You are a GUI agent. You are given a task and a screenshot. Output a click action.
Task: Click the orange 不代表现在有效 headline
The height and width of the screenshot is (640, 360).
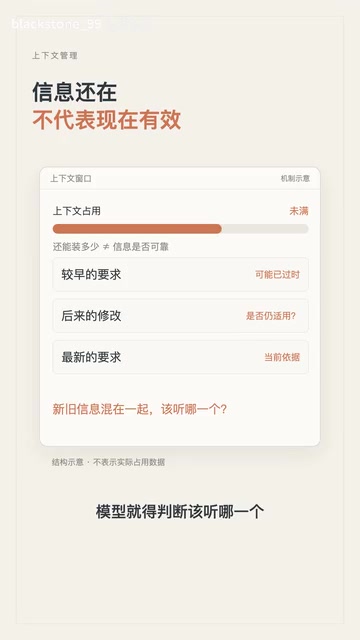point(107,120)
